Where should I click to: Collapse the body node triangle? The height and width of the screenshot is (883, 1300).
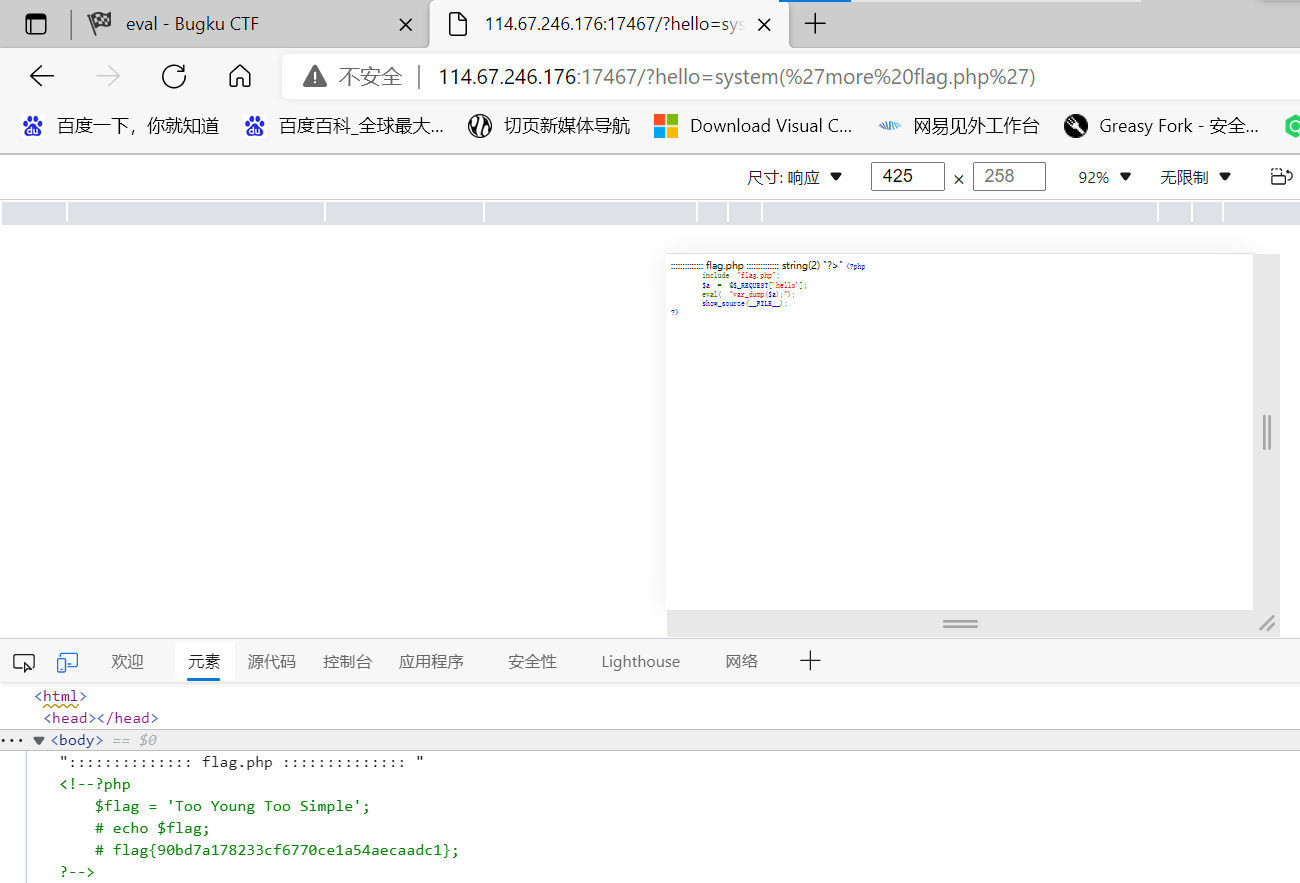(x=39, y=741)
